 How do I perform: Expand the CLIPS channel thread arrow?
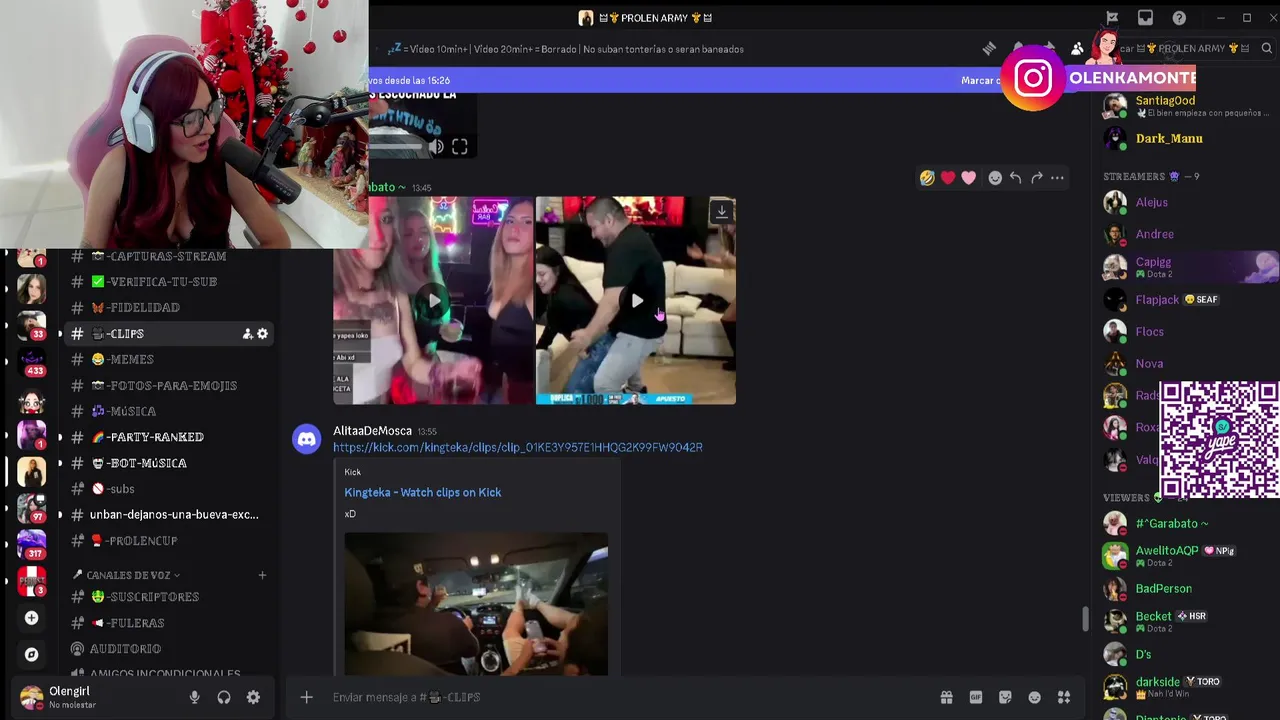(x=60, y=333)
